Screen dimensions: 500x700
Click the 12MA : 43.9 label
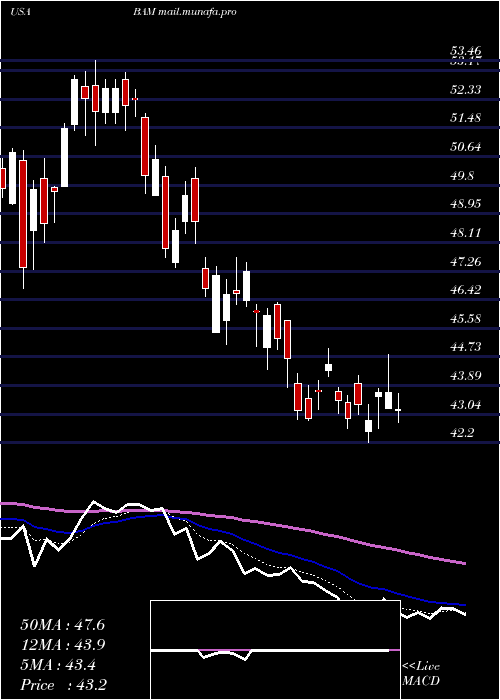(x=62, y=645)
